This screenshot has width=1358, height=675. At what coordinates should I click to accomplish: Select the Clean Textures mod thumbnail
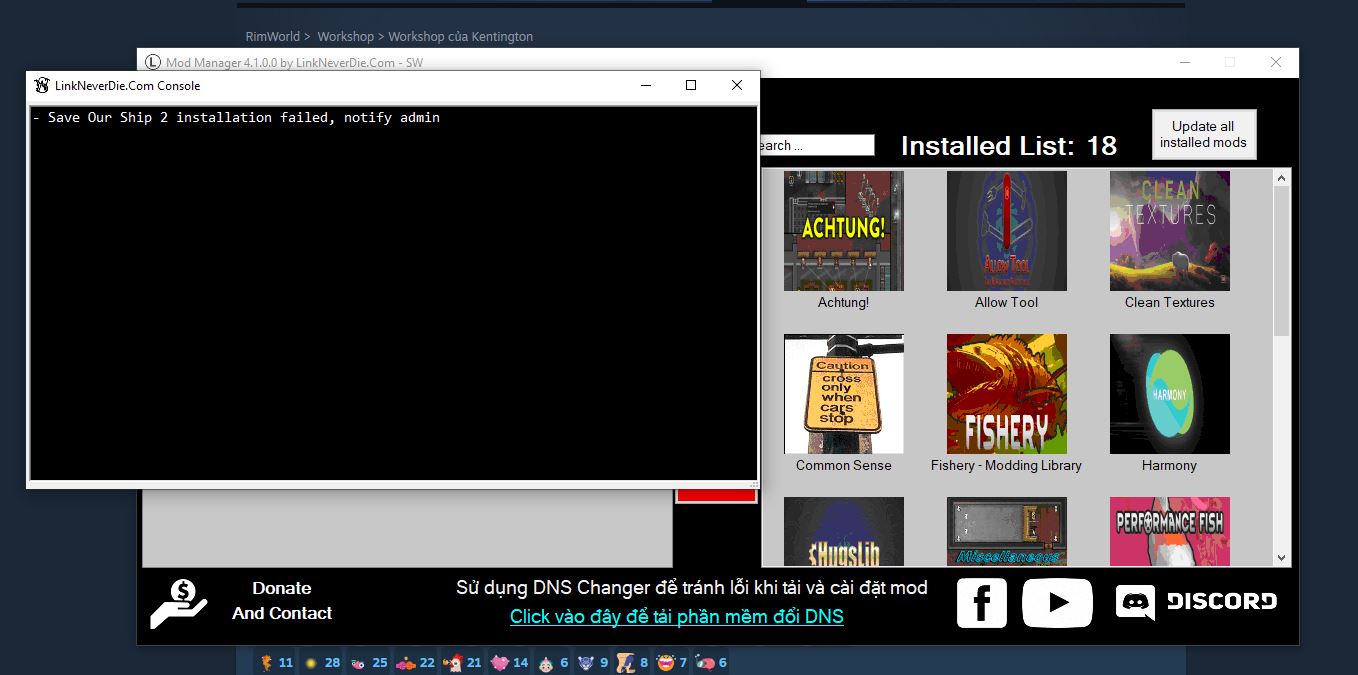[x=1169, y=231]
